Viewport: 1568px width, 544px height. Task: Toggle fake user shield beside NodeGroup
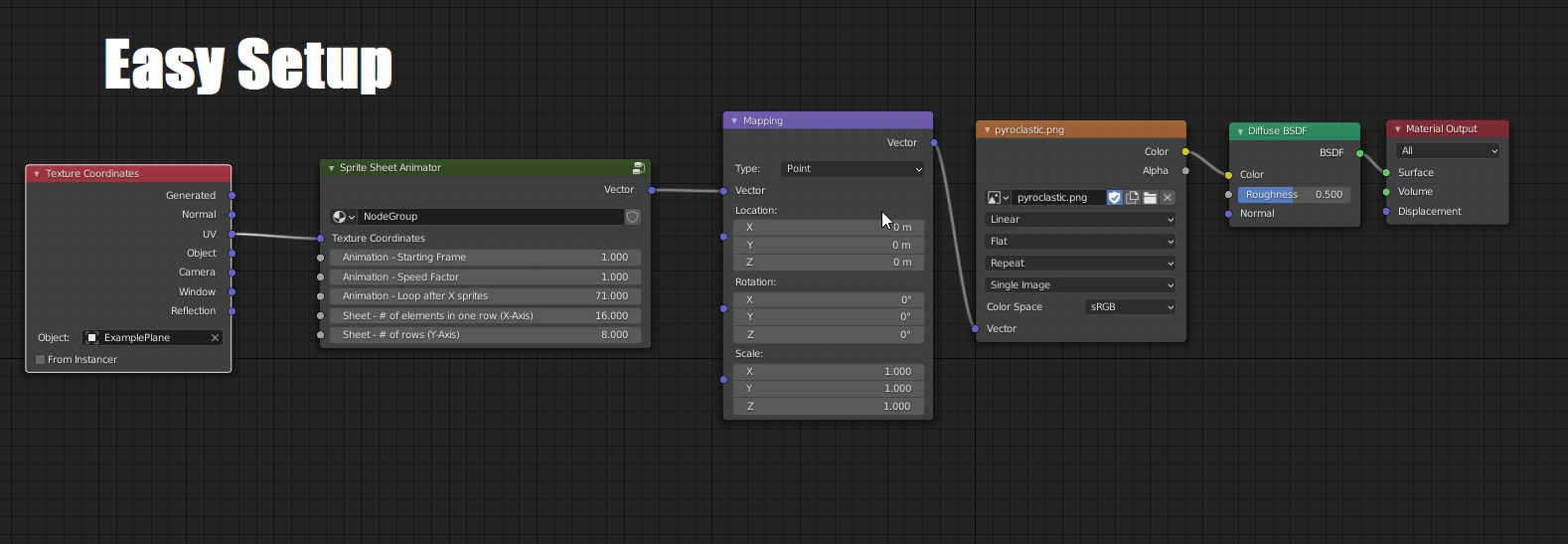pyautogui.click(x=632, y=217)
